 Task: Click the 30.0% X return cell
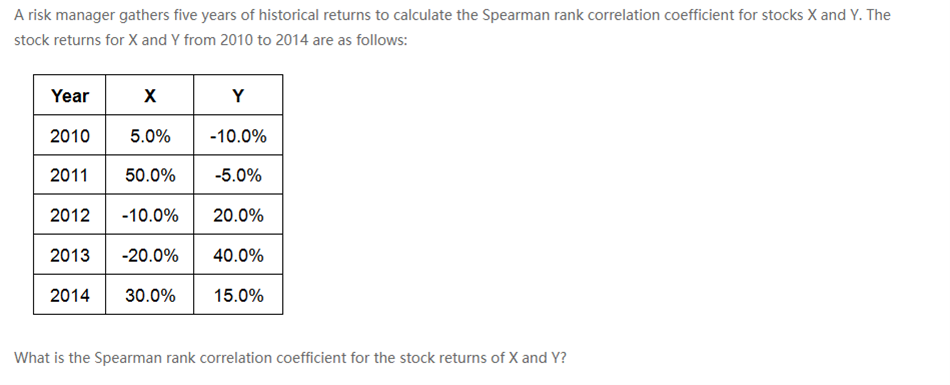click(150, 295)
